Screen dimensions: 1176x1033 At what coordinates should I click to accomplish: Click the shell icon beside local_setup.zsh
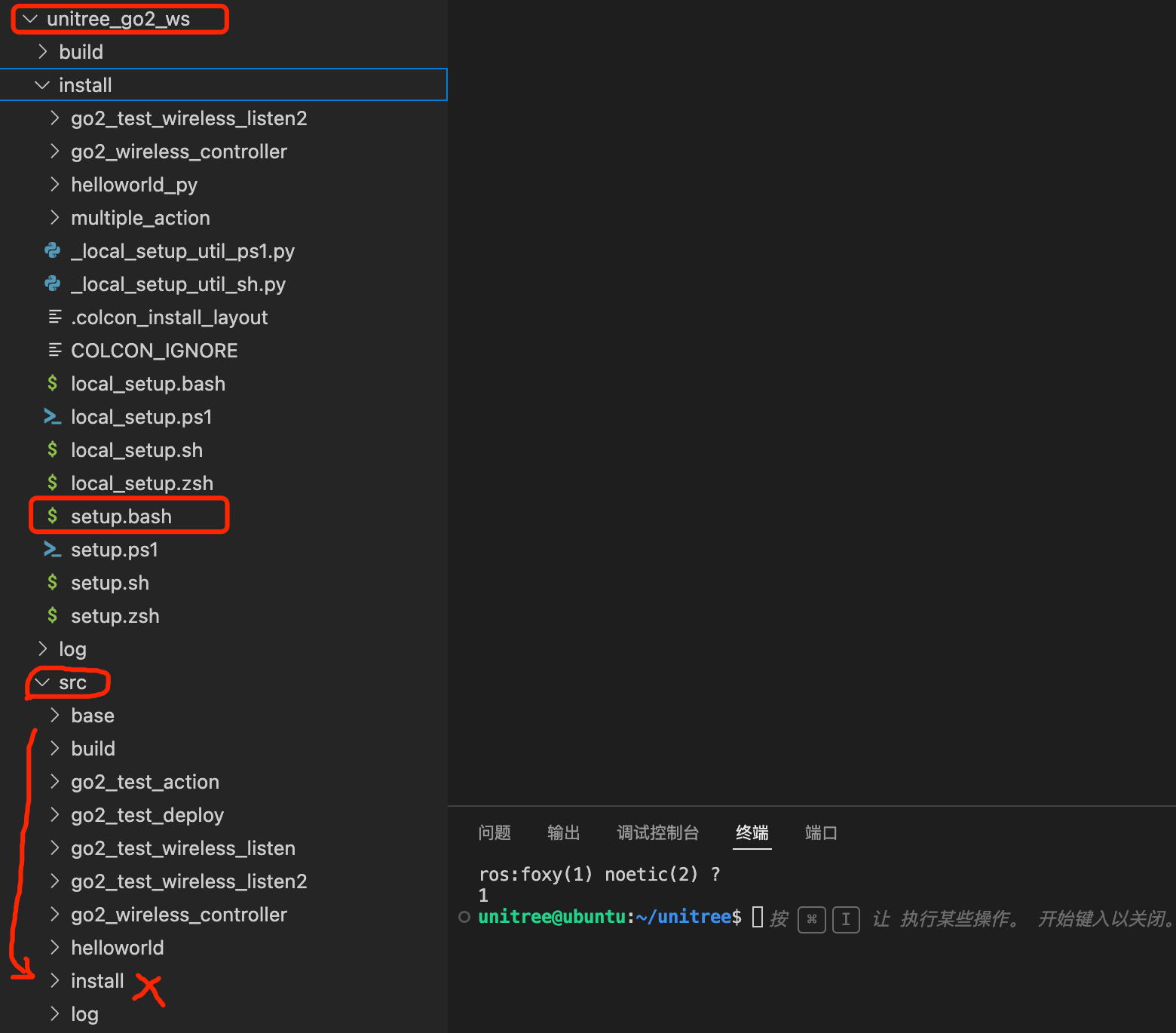point(52,483)
